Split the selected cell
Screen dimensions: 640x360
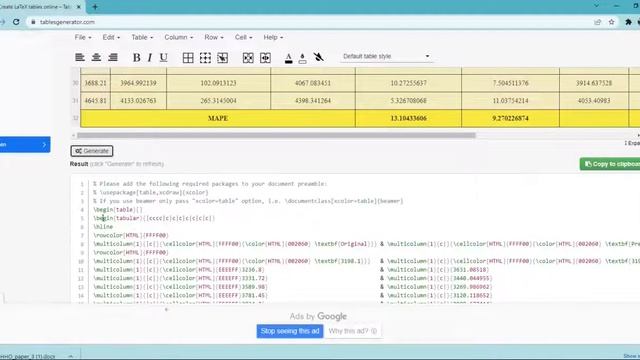265,58
